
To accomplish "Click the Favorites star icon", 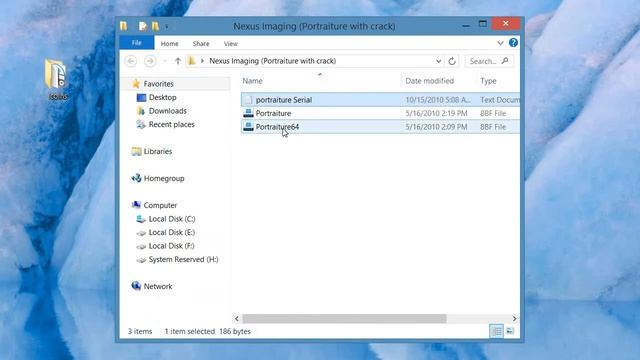I will click(136, 83).
